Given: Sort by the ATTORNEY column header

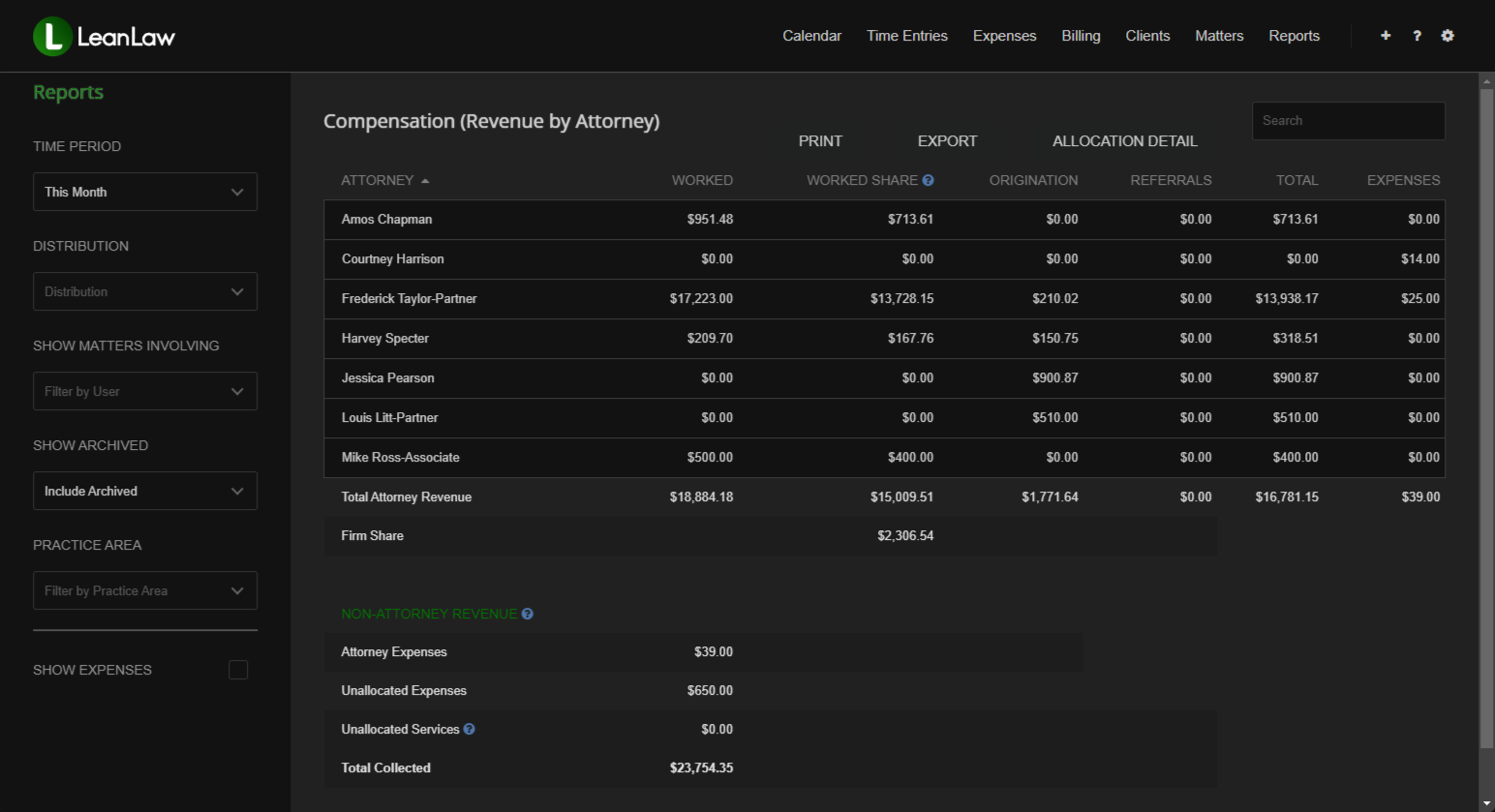Looking at the screenshot, I should point(377,180).
